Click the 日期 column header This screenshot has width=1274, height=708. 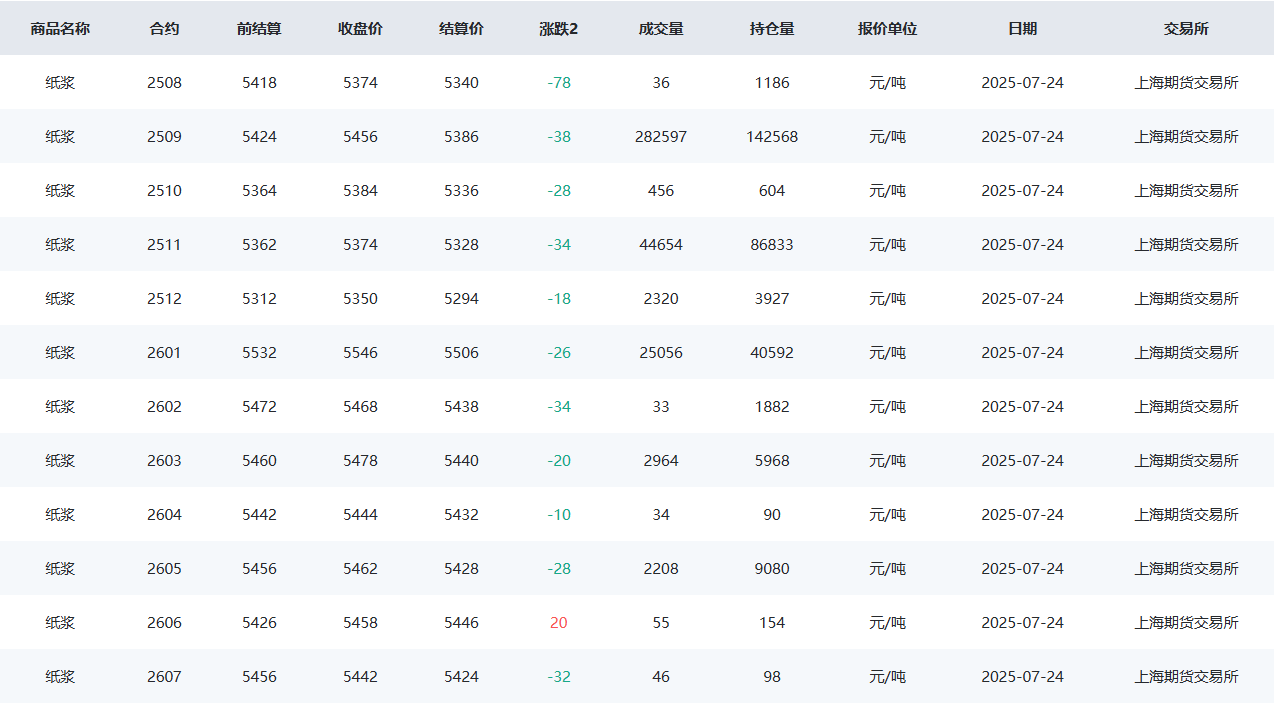(x=1022, y=29)
